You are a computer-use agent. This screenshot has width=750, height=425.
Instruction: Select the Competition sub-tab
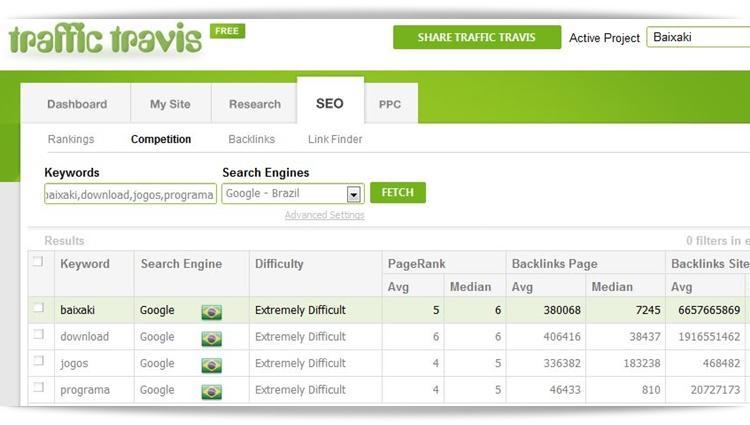pyautogui.click(x=161, y=139)
